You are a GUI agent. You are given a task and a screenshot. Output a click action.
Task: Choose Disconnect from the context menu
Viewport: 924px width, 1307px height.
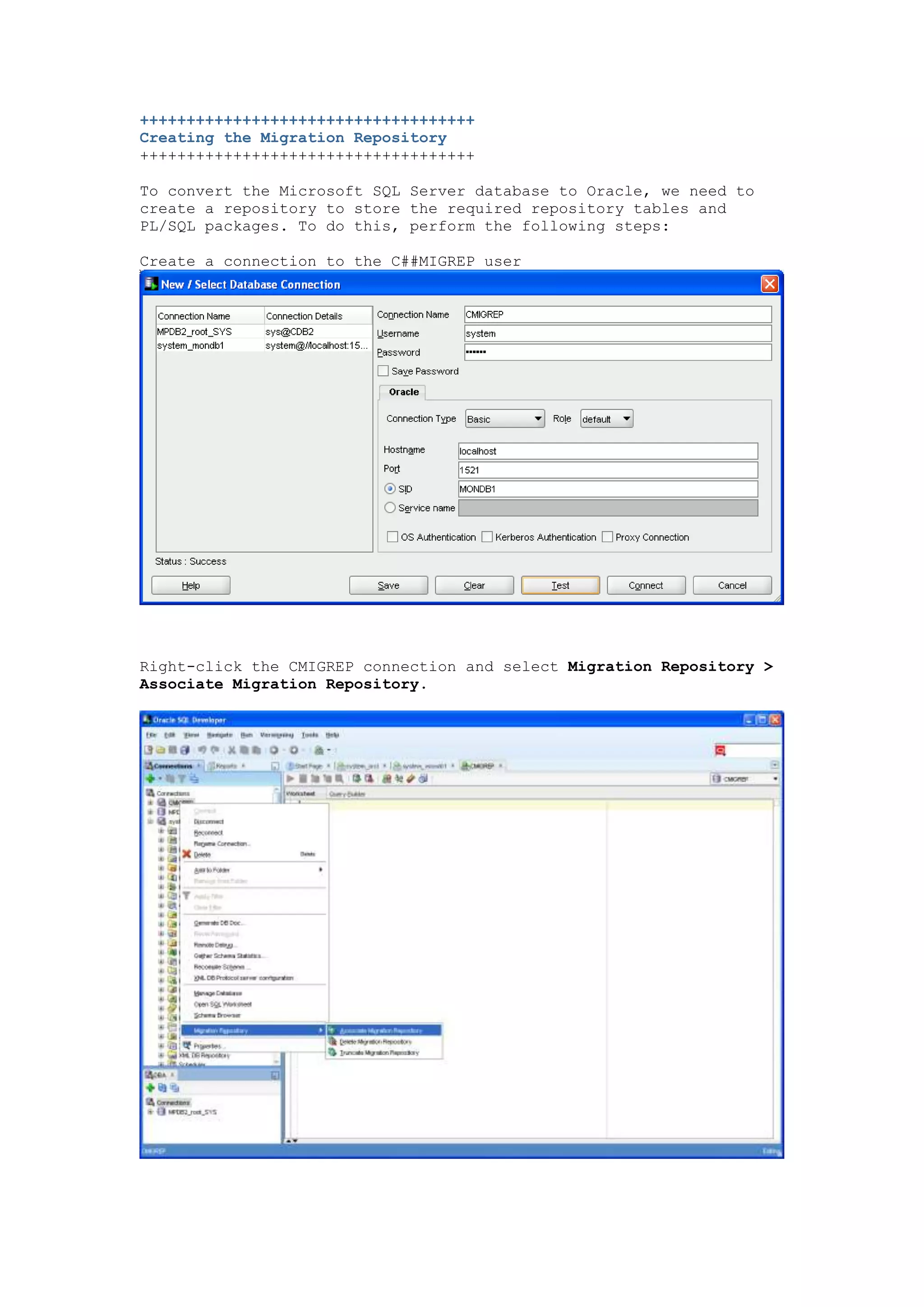pyautogui.click(x=209, y=821)
